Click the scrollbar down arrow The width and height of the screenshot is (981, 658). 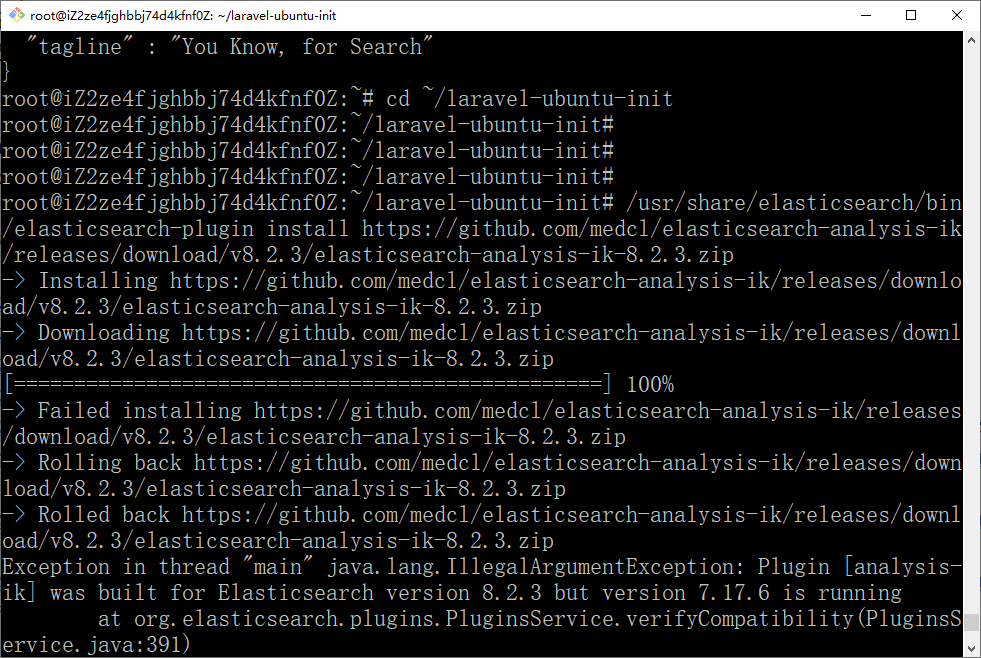tap(972, 648)
